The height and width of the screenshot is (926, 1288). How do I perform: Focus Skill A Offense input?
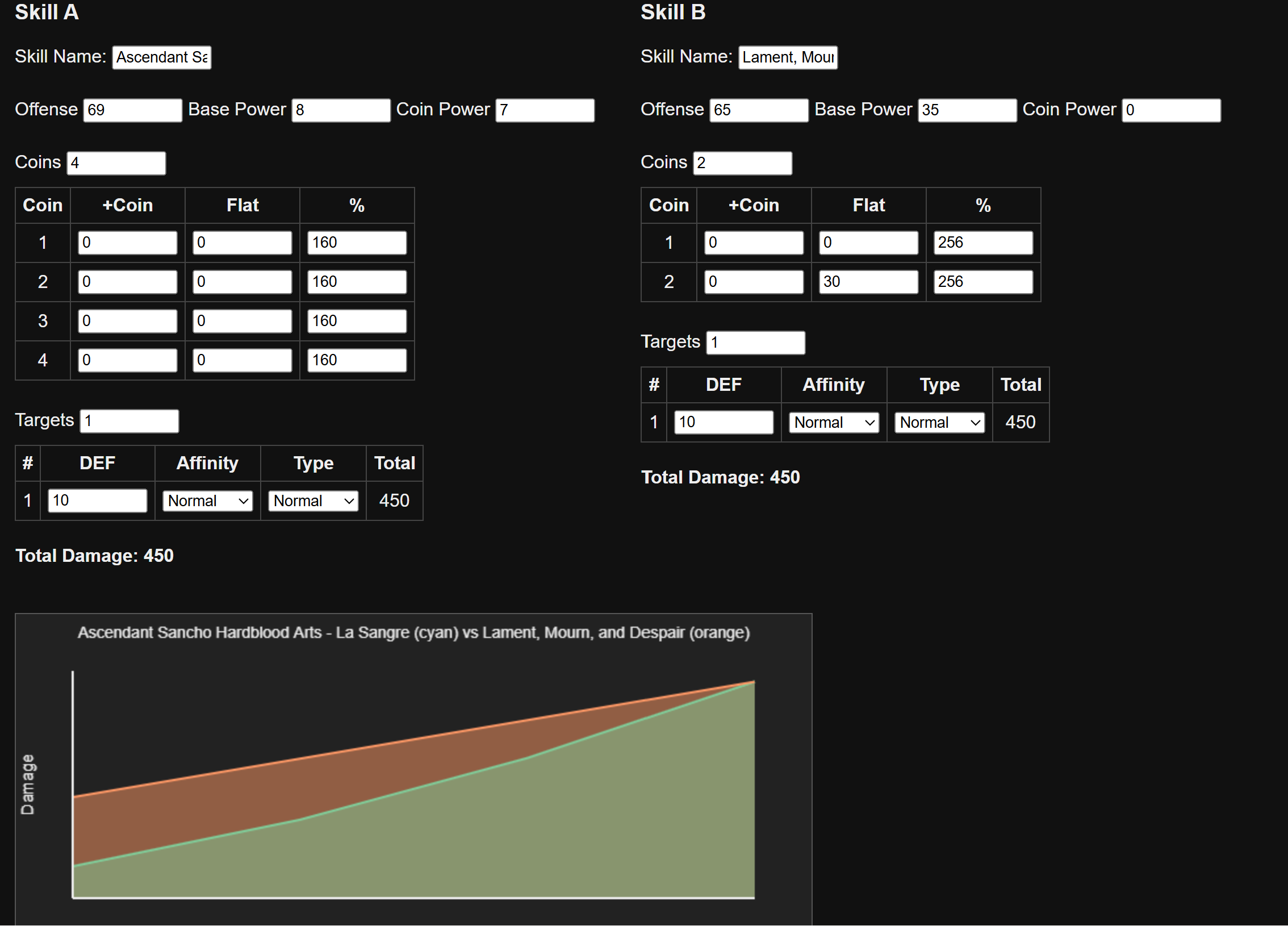tap(132, 110)
